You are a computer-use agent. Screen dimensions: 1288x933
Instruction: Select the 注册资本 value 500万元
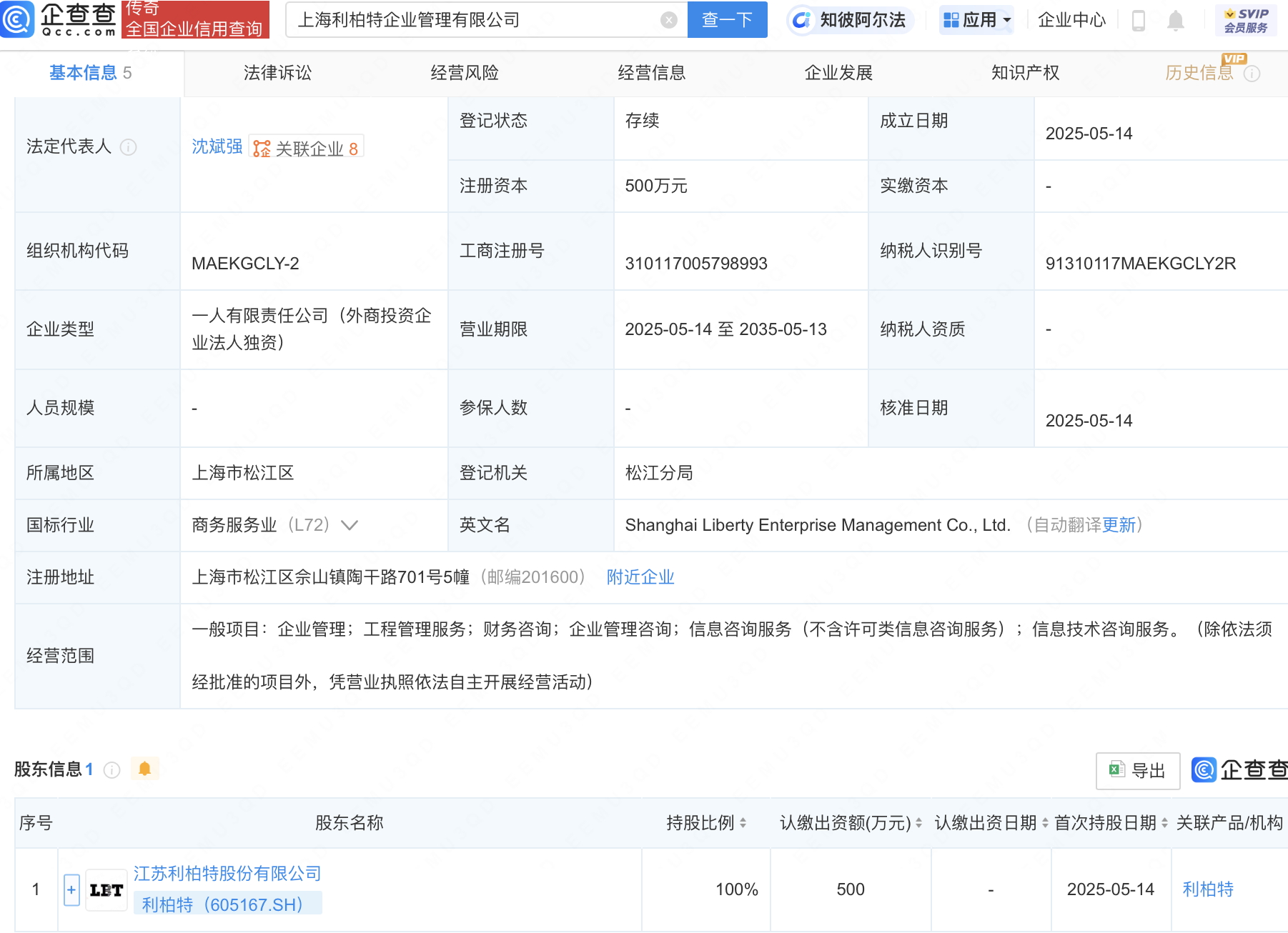tap(656, 186)
